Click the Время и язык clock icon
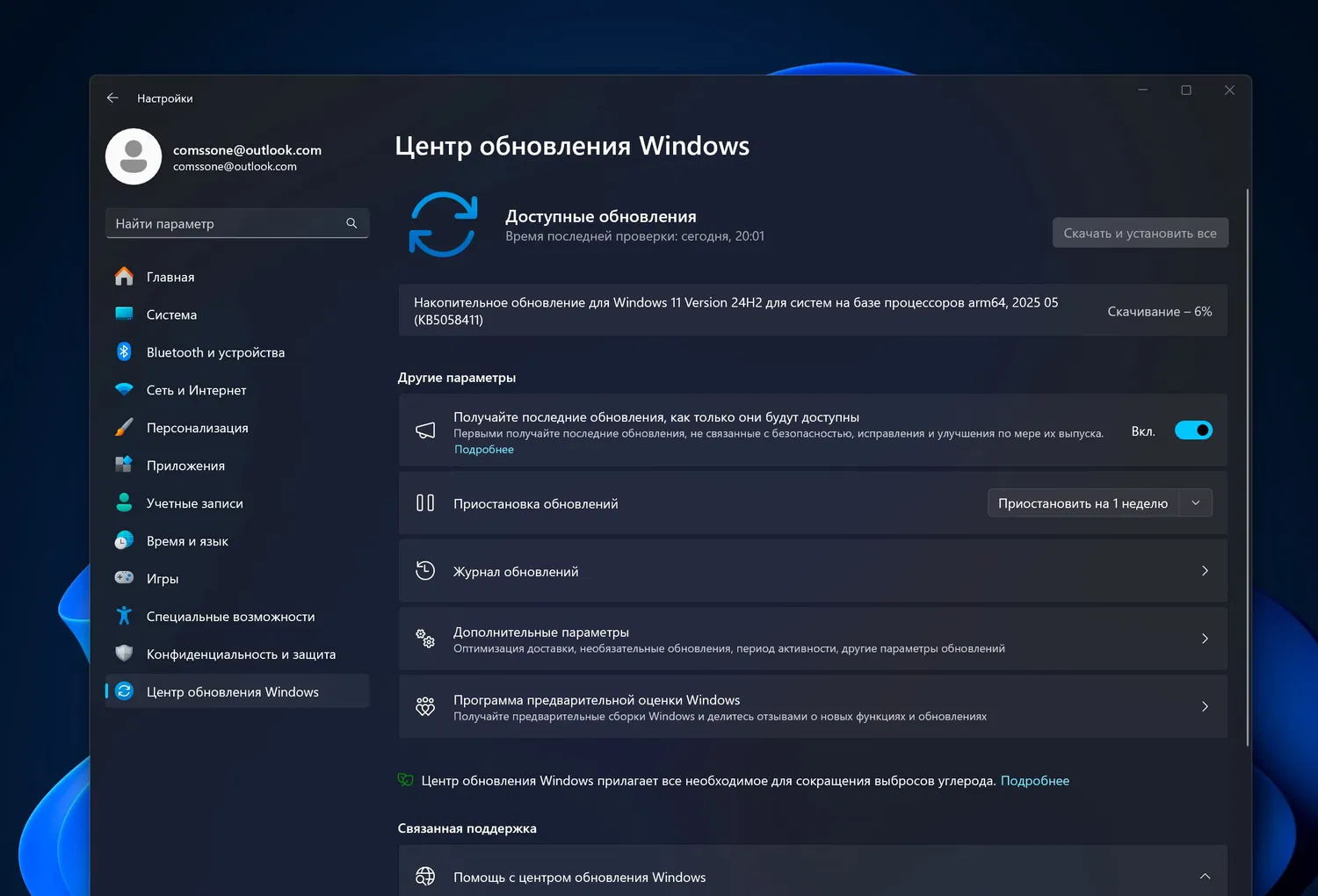This screenshot has height=896, width=1318. click(124, 541)
